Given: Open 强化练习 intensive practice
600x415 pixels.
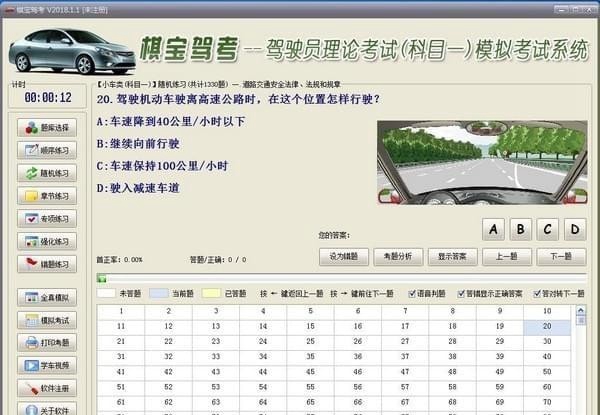Looking at the screenshot, I should pos(47,241).
